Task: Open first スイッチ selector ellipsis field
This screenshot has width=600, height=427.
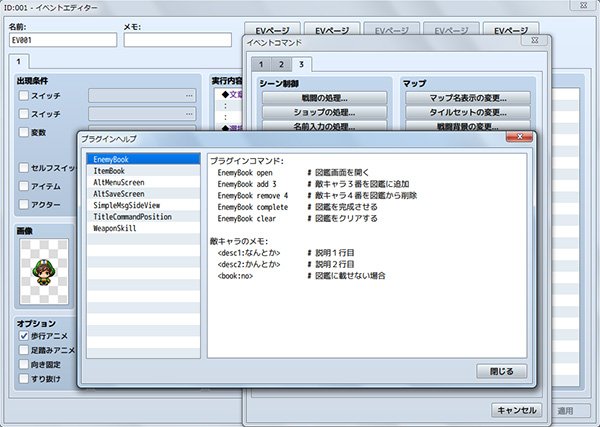Action: point(142,95)
